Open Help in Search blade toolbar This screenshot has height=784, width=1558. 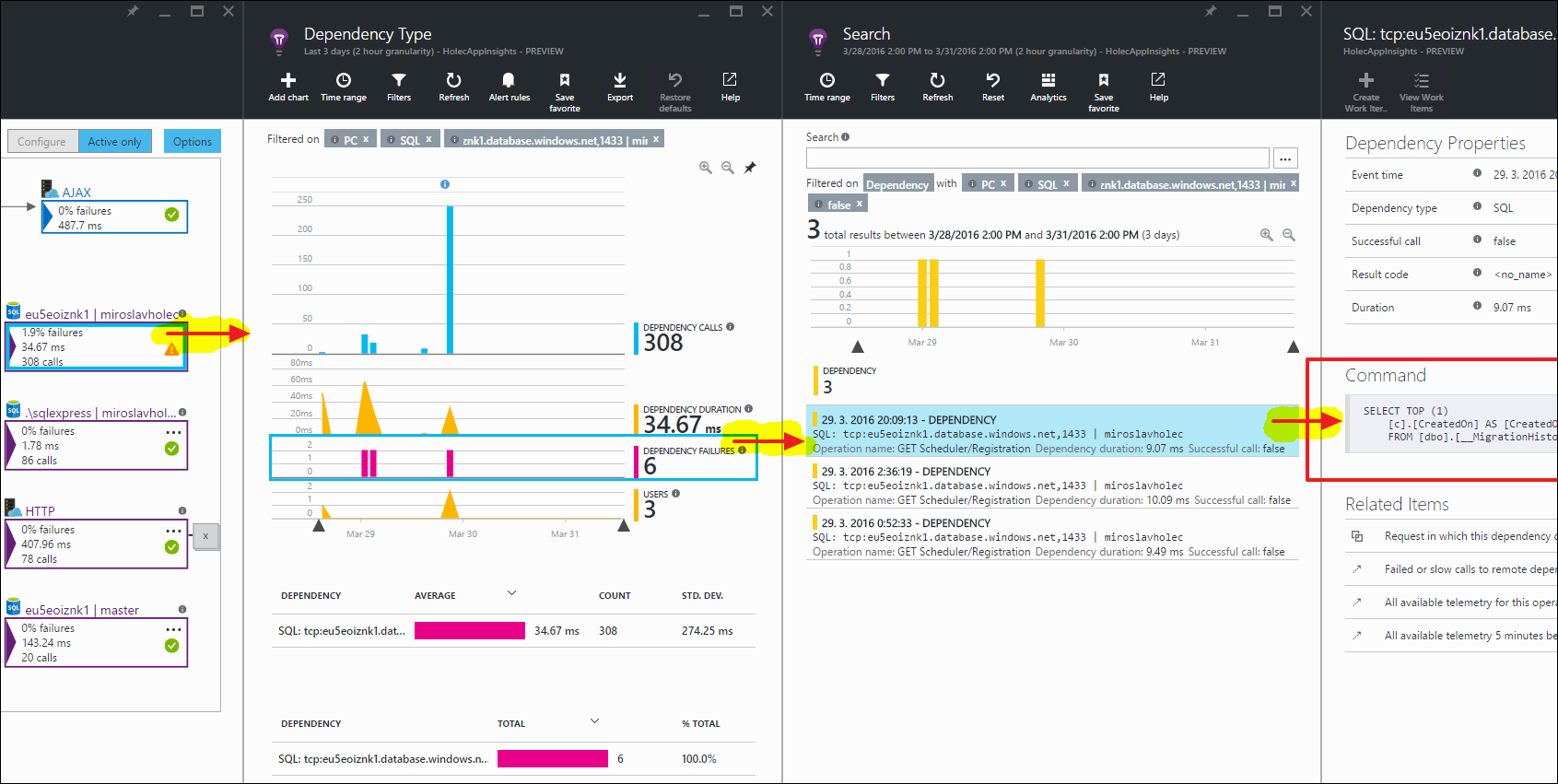(x=1159, y=88)
